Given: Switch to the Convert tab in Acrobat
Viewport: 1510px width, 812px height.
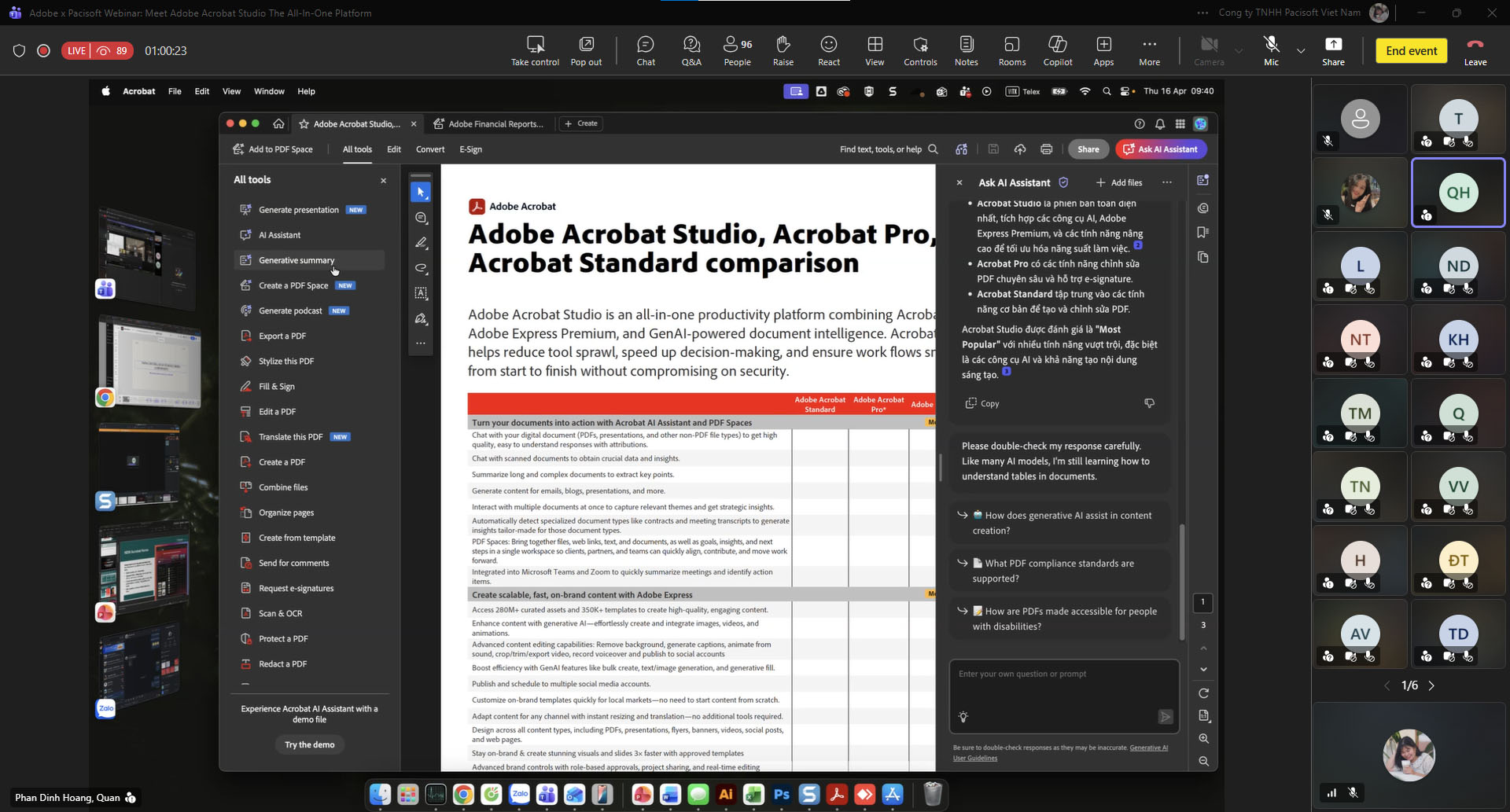Looking at the screenshot, I should pos(430,149).
